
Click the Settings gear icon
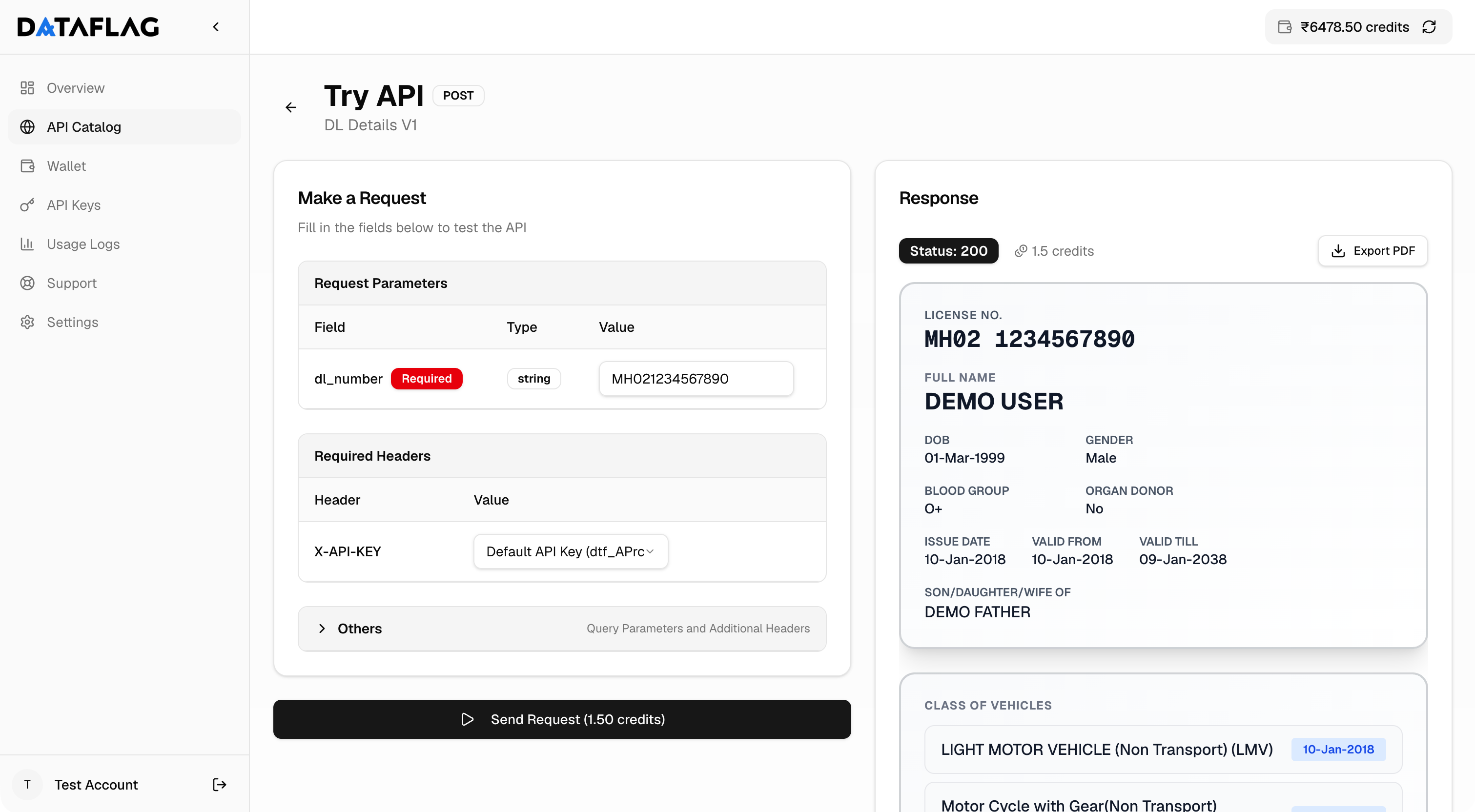tap(27, 322)
